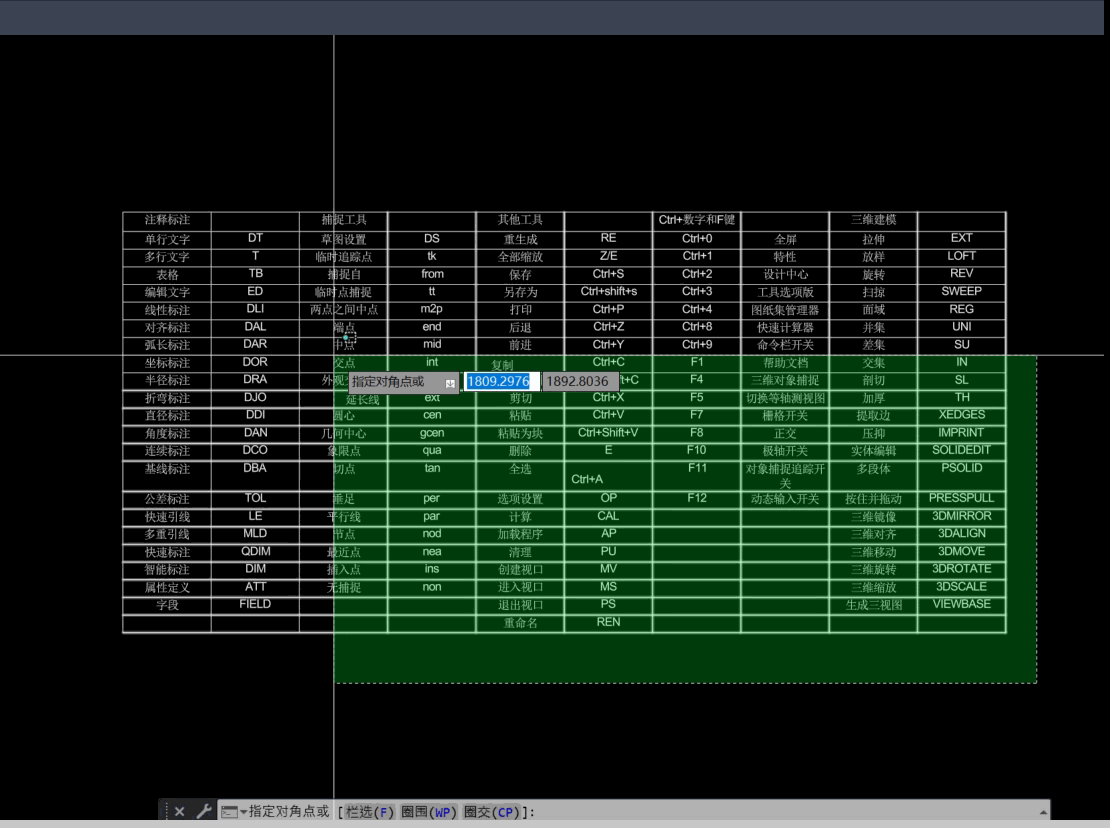
Task: Choose the 圈交(CP) crossing polygon option
Action: (490, 812)
